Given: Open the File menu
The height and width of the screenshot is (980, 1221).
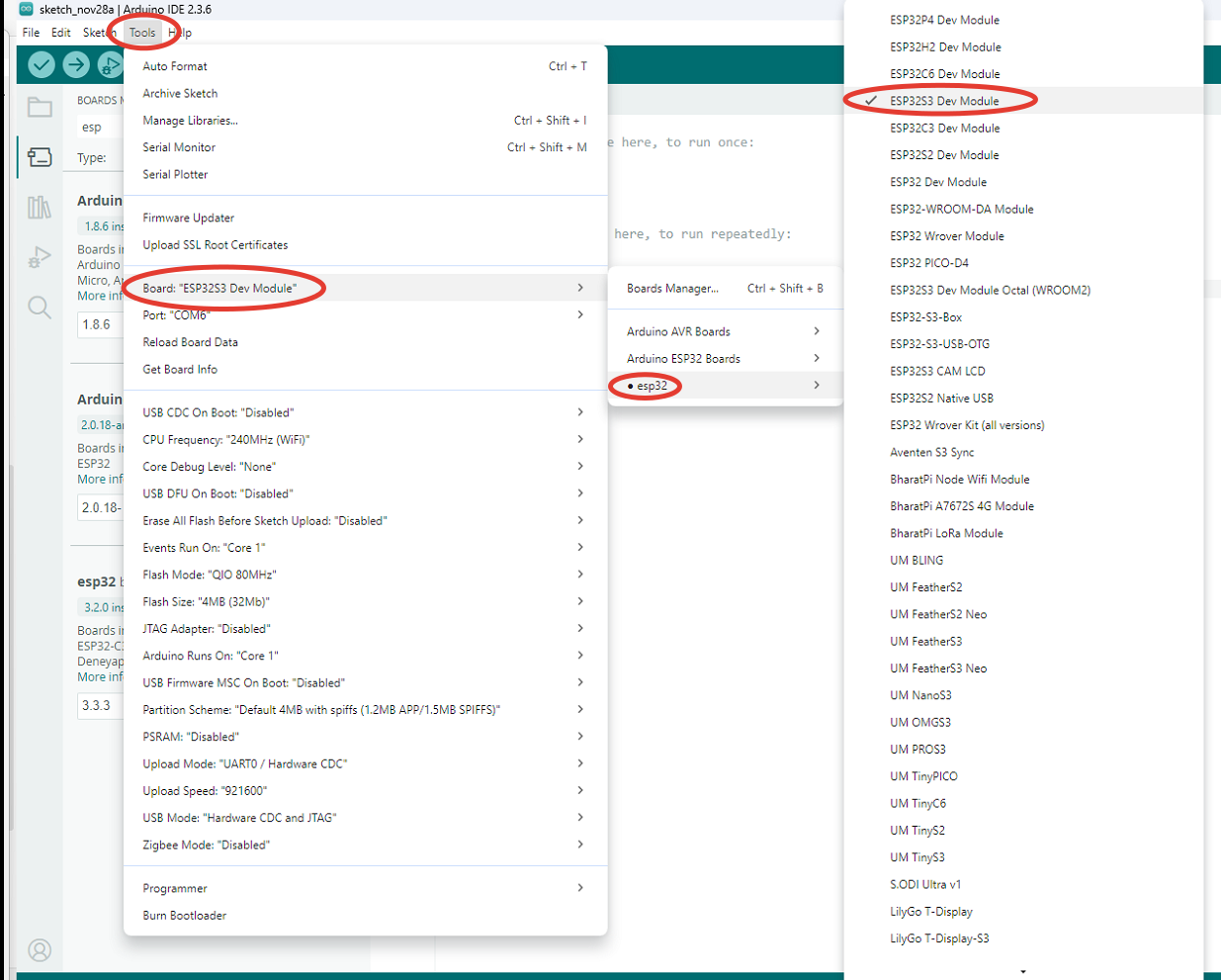Looking at the screenshot, I should [31, 33].
